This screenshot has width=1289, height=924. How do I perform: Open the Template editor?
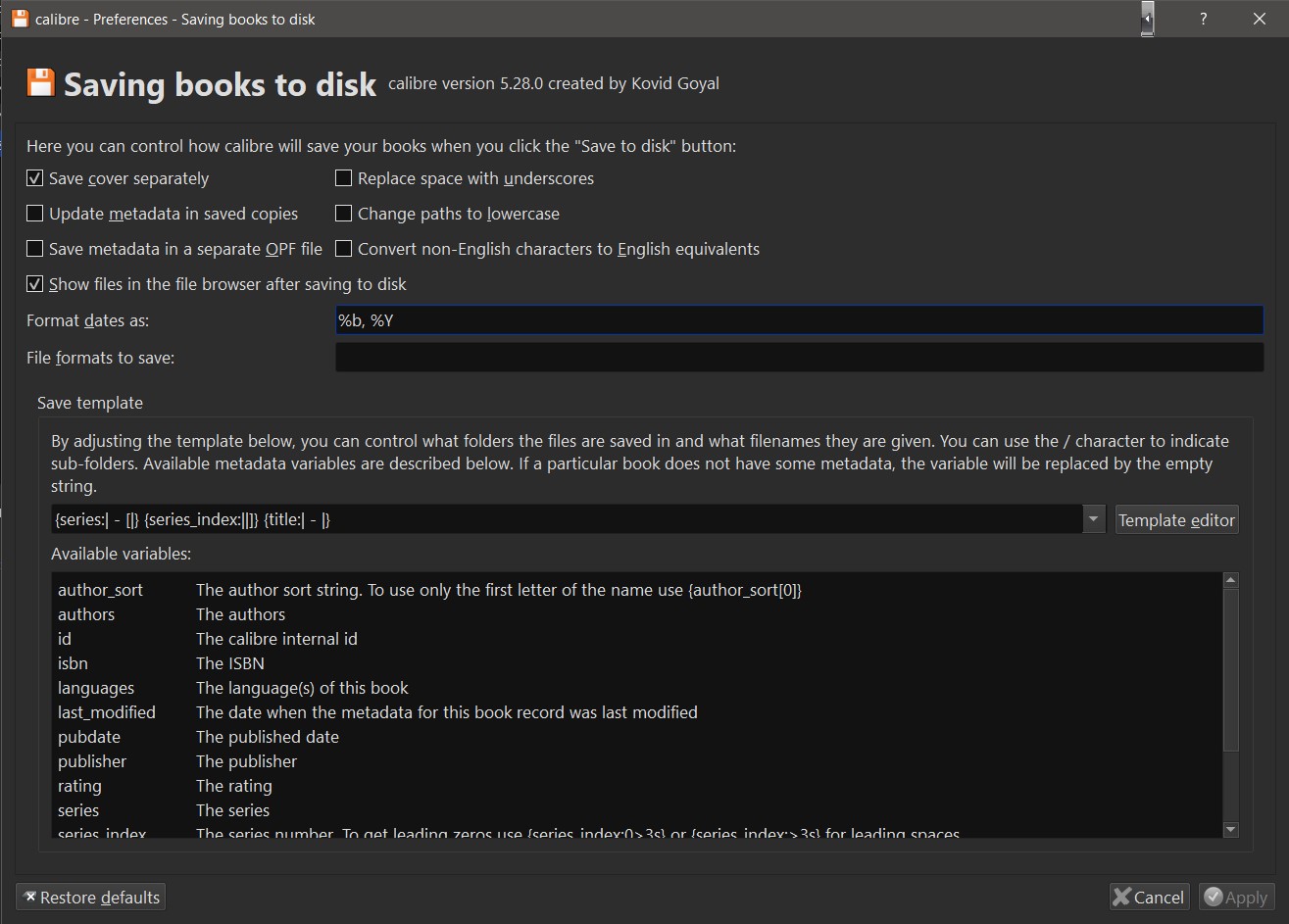pyautogui.click(x=1176, y=519)
